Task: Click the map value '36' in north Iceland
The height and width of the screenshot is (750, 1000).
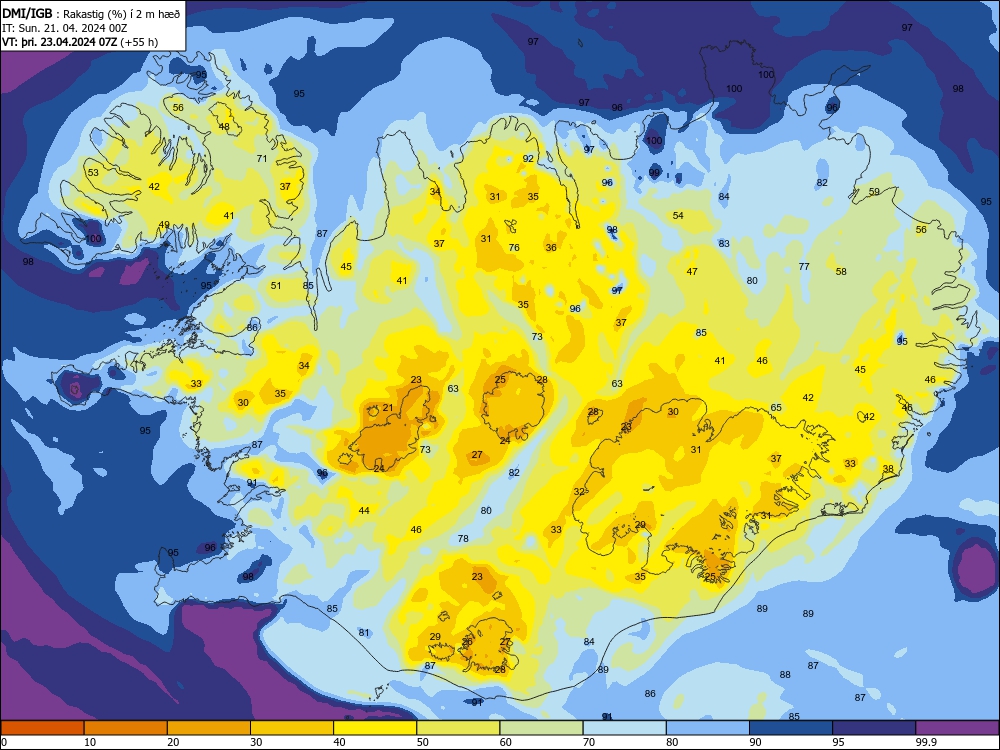Action: pos(551,247)
